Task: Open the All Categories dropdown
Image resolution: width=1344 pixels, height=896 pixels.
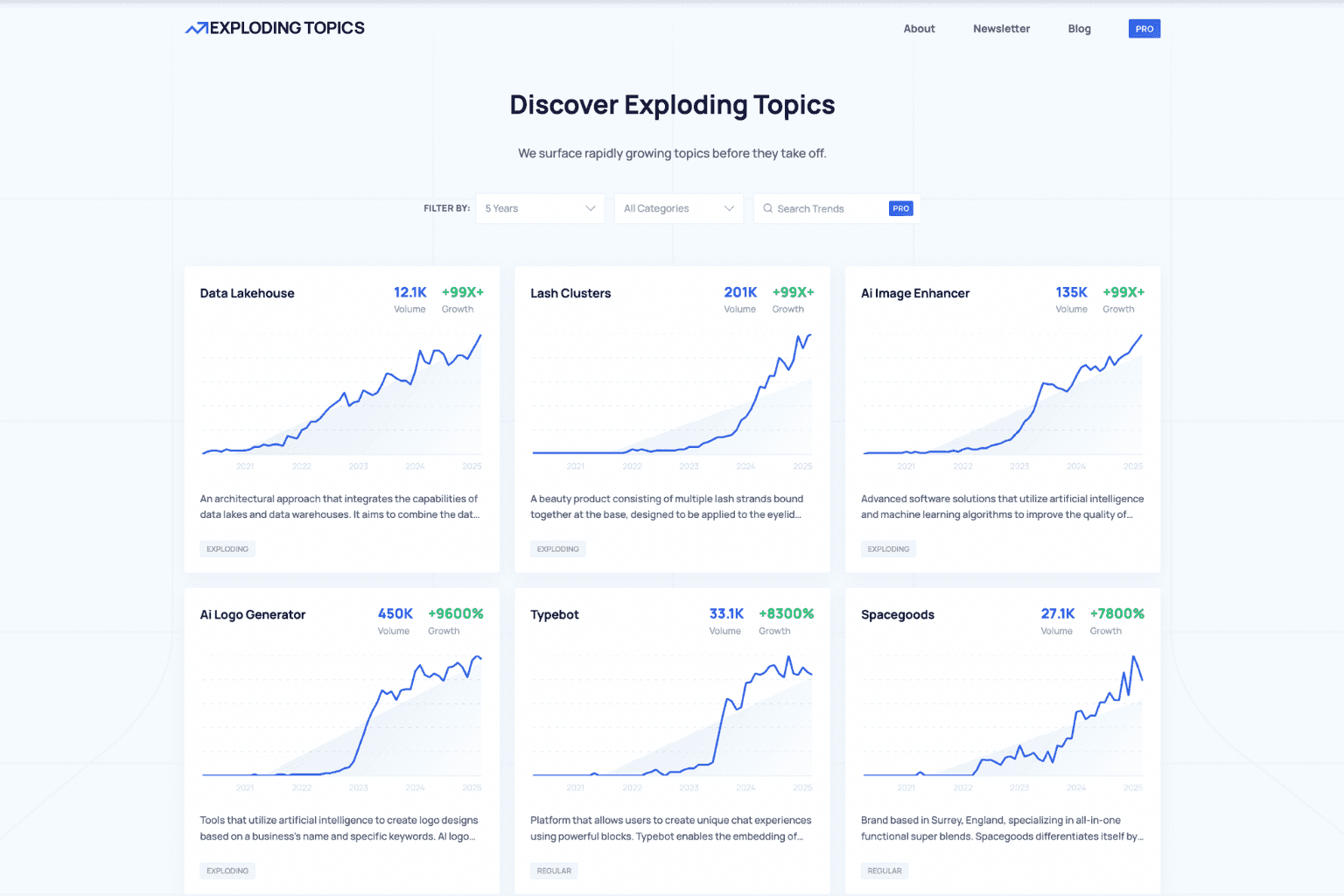Action: pos(679,208)
